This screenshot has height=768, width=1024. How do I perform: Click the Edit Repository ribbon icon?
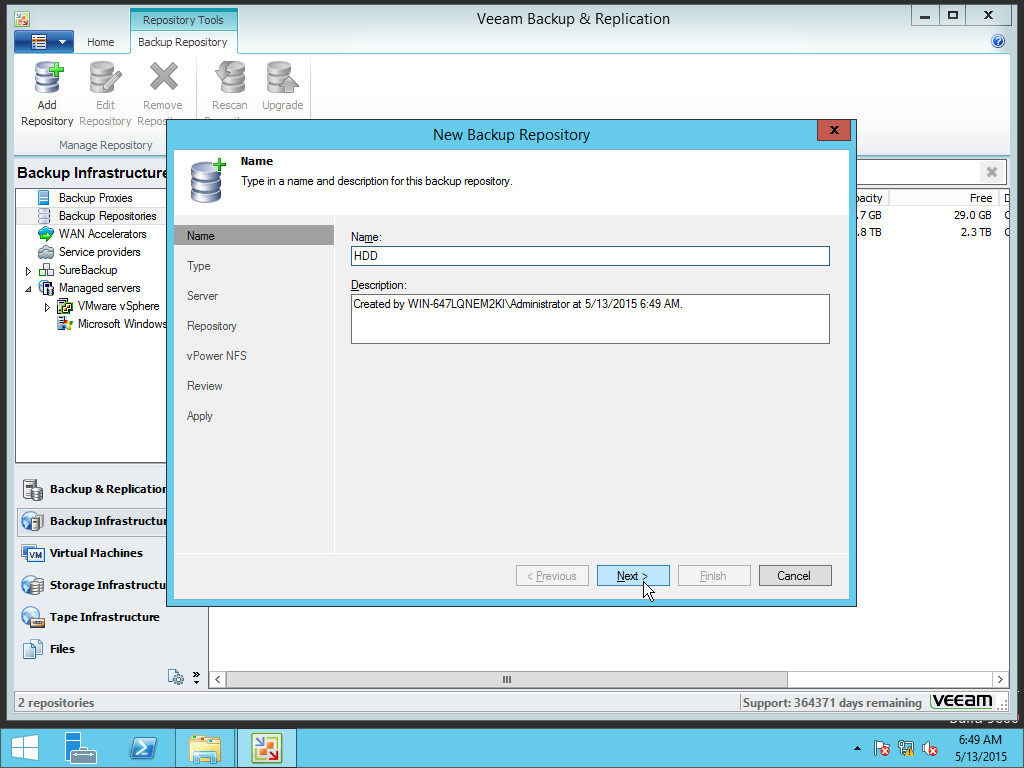(105, 78)
